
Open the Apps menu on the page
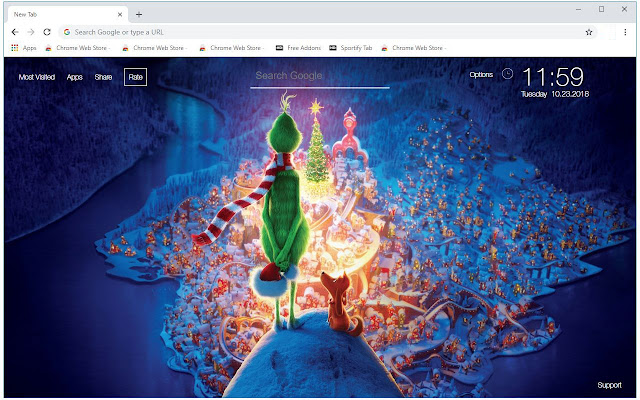[75, 77]
